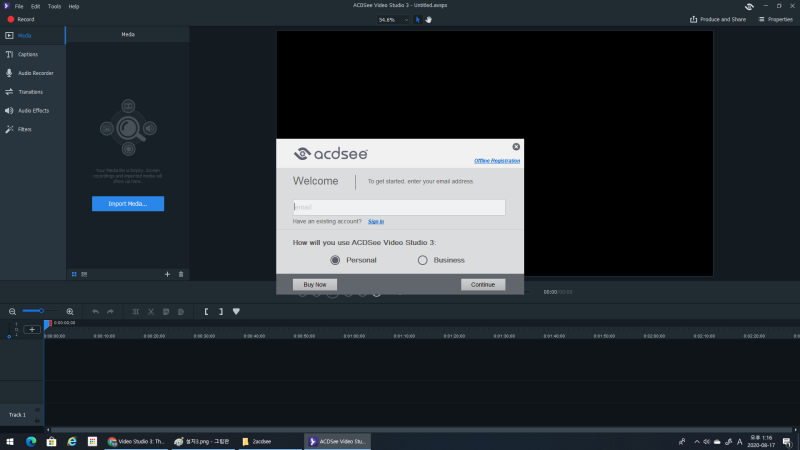Viewport: 800px width, 450px height.
Task: Open Internet Explorer from the taskbar
Action: pyautogui.click(x=72, y=441)
